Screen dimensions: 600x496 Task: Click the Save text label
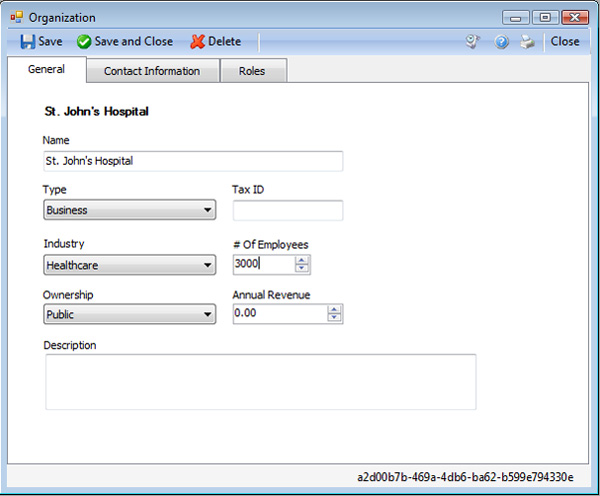tap(50, 41)
